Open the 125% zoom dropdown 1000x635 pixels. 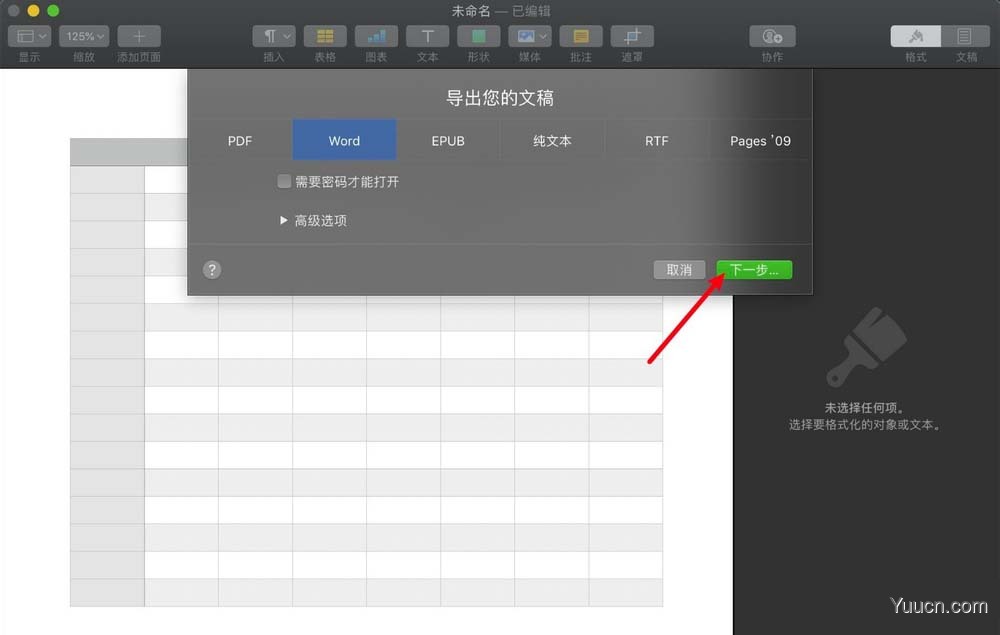(x=84, y=36)
